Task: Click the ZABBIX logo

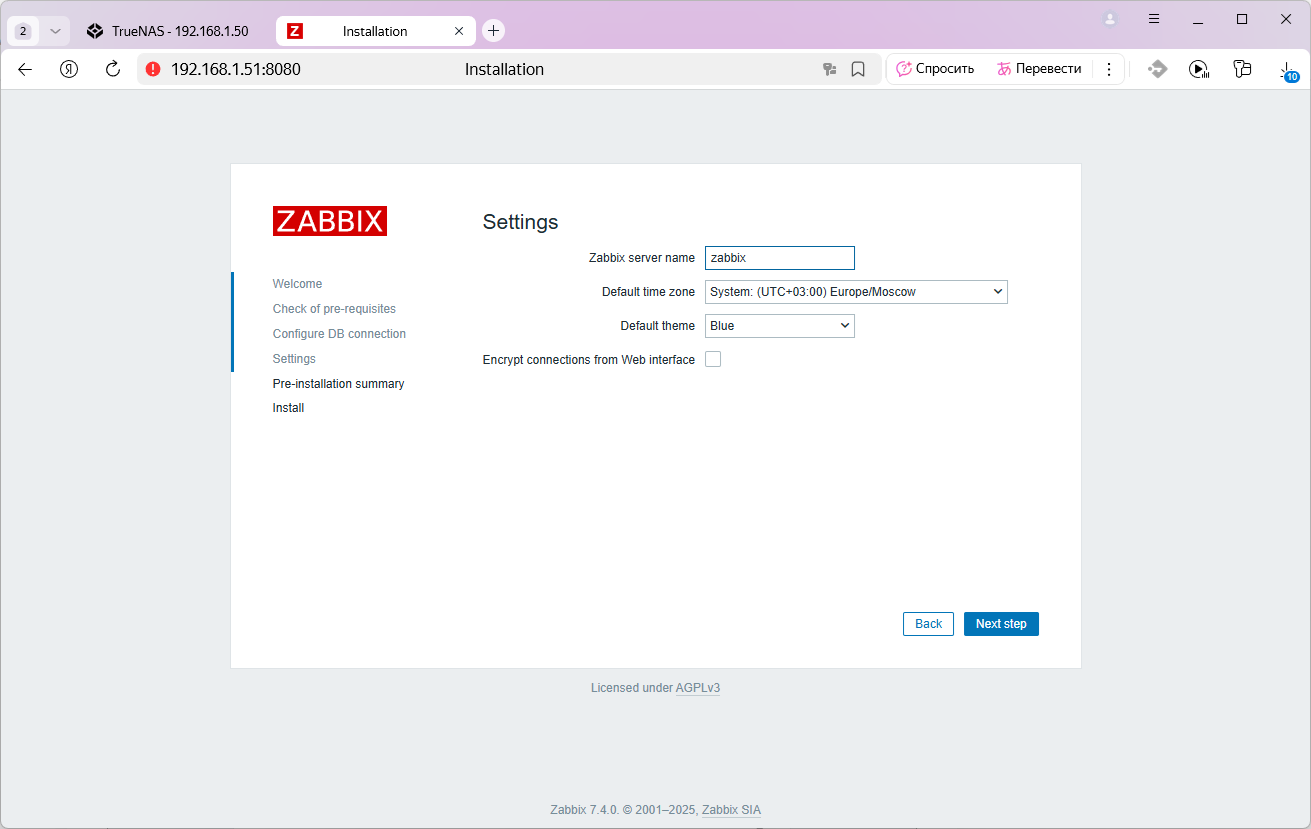Action: point(330,221)
